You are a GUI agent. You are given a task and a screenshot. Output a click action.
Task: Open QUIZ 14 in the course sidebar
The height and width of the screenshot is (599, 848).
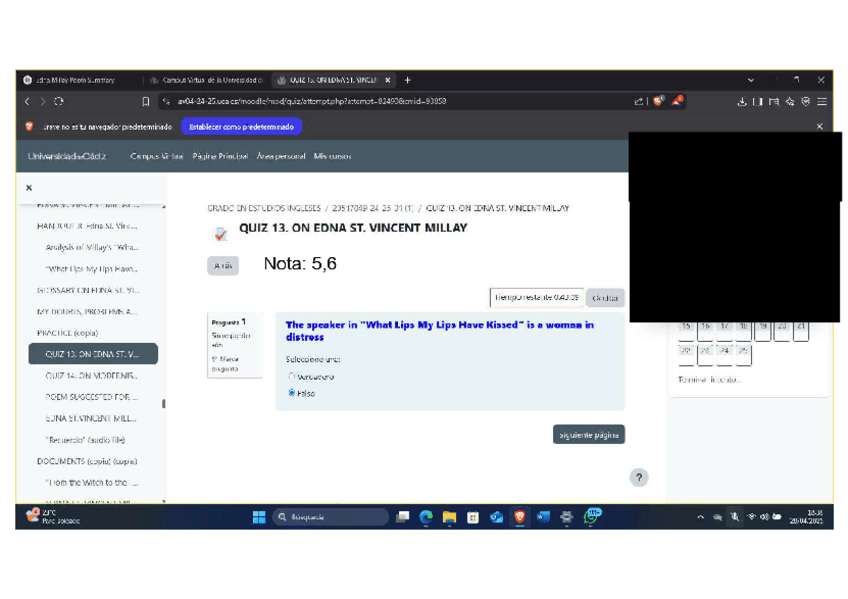91,376
